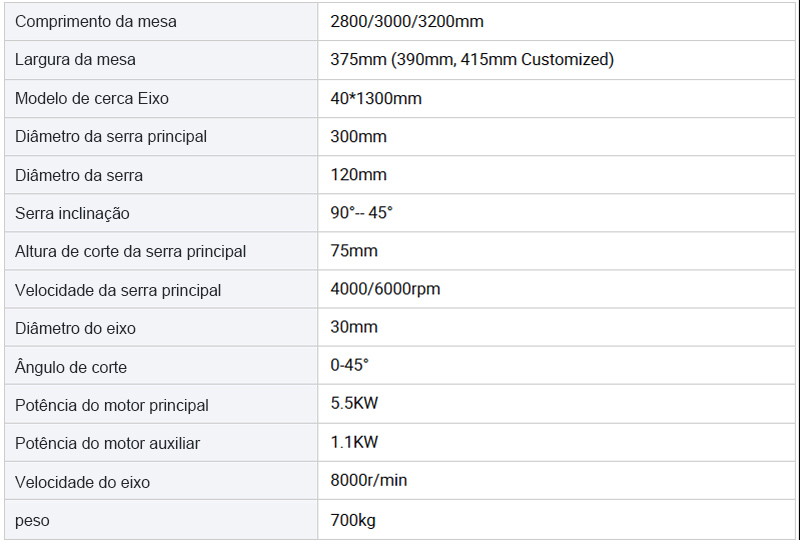800x550 pixels.
Task: Click the 120mm saw diameter value
Action: [x=358, y=175]
